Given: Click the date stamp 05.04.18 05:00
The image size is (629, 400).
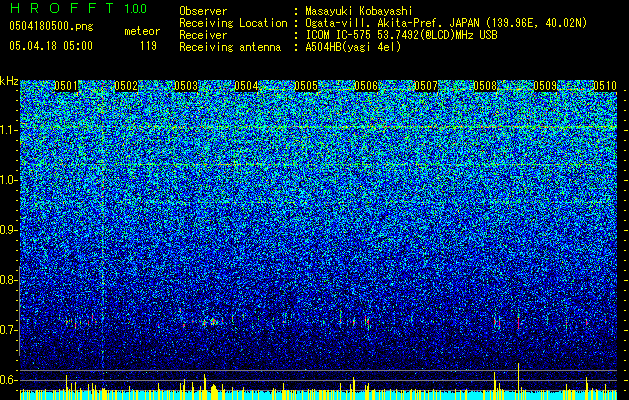Looking at the screenshot, I should point(51,45).
